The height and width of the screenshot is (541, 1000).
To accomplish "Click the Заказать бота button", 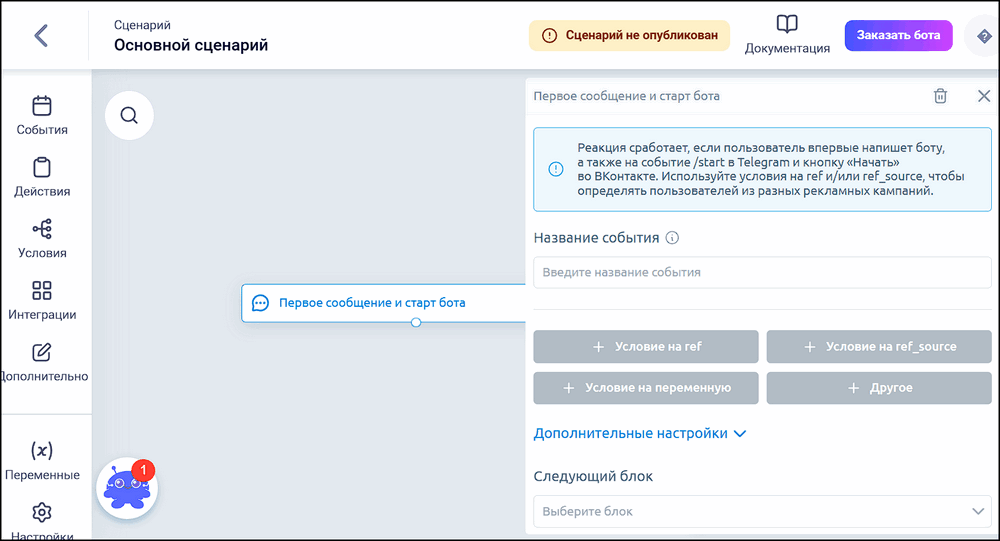I will pyautogui.click(x=898, y=35).
